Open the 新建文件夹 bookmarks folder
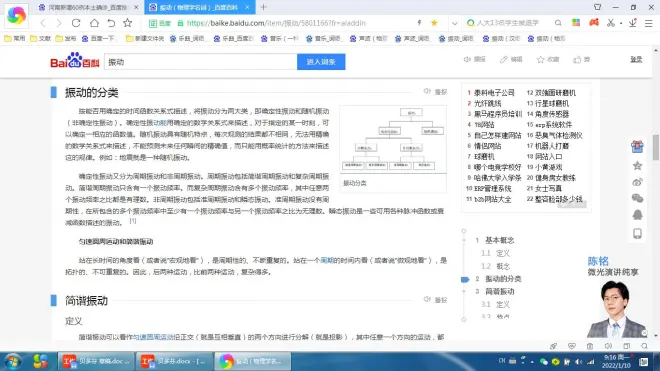This screenshot has width=660, height=371. [145, 38]
